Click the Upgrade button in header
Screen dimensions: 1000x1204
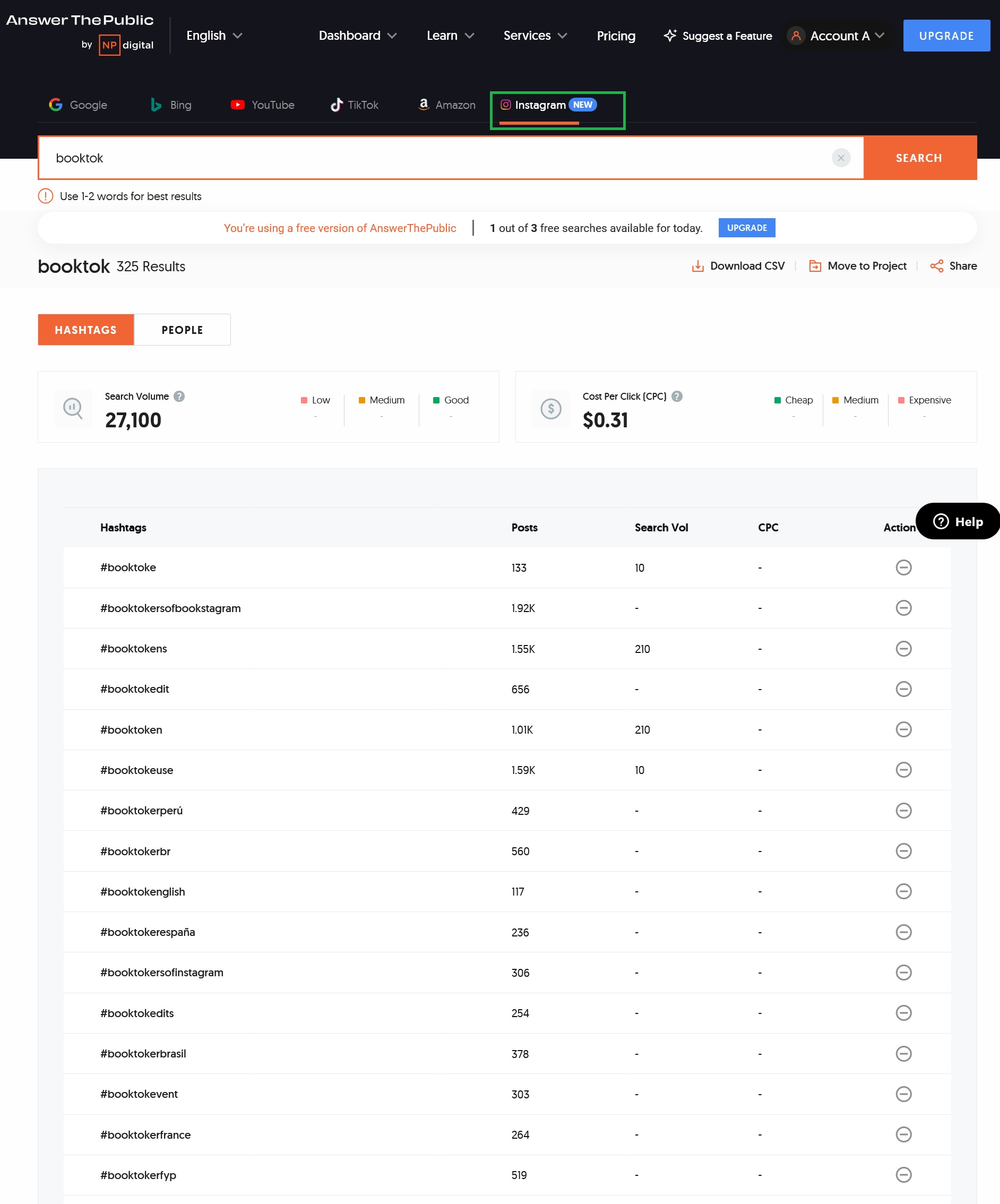click(x=946, y=36)
